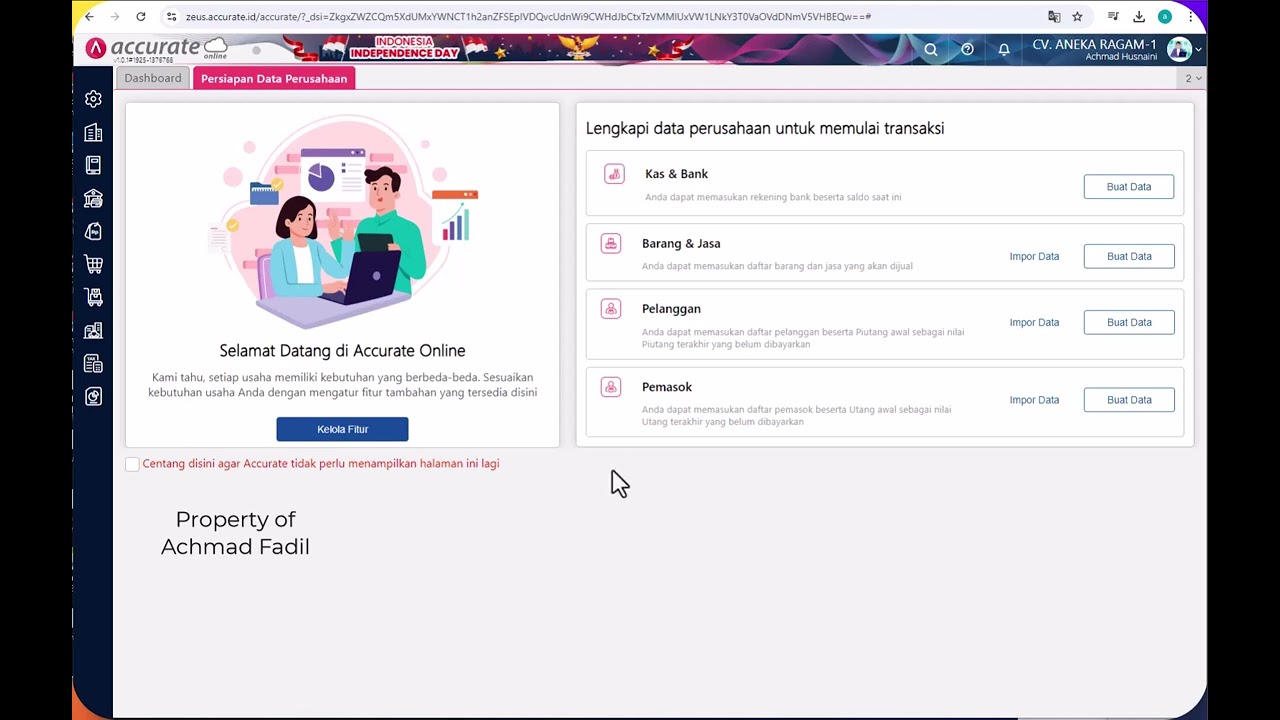Open the notifications bell
The width and height of the screenshot is (1280, 720).
click(x=1004, y=49)
